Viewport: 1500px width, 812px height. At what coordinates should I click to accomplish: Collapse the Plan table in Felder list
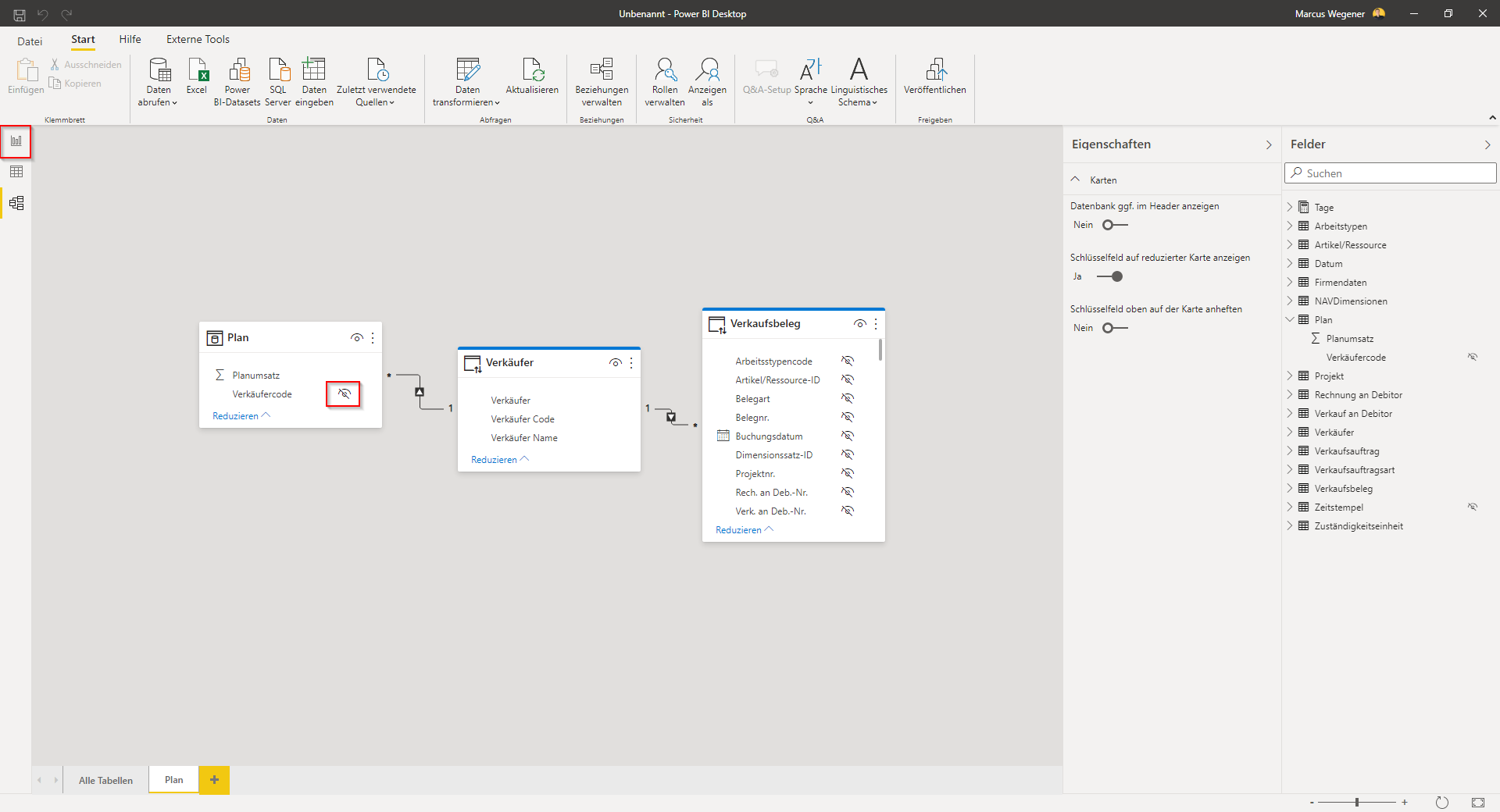1290,320
